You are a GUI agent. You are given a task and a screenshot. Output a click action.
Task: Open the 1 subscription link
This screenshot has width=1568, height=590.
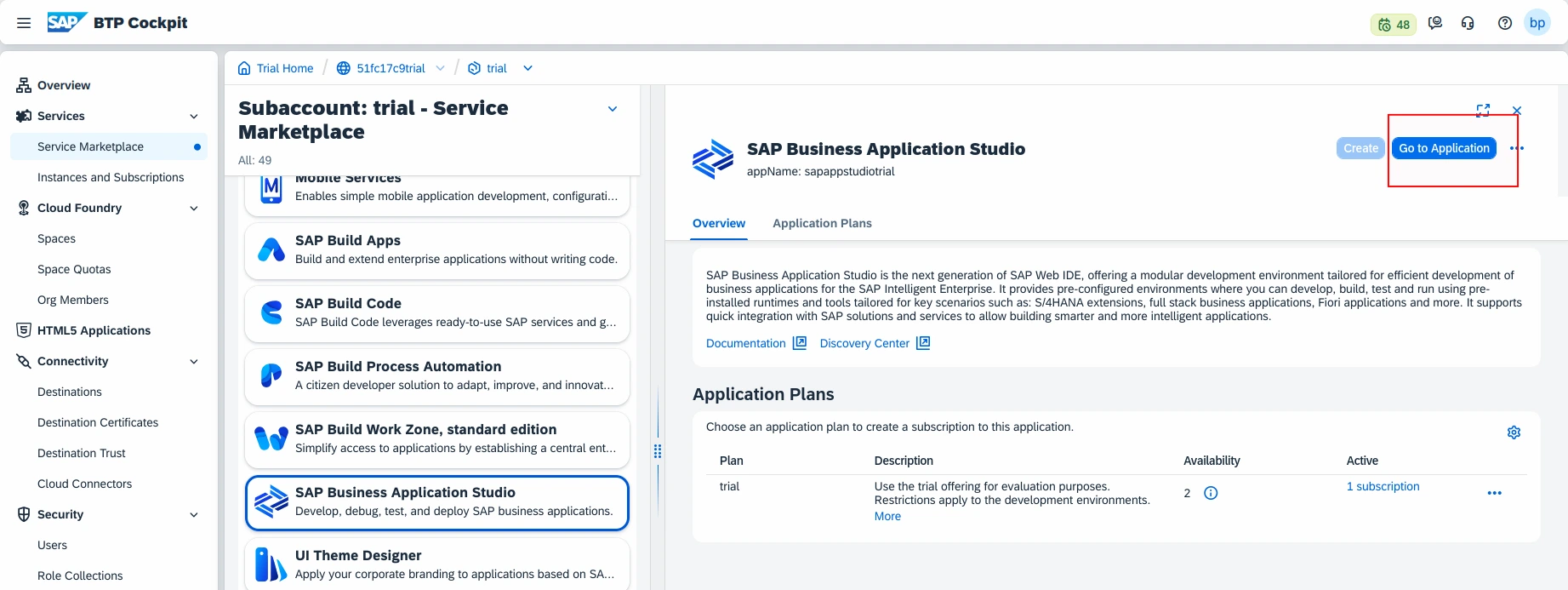click(1383, 486)
